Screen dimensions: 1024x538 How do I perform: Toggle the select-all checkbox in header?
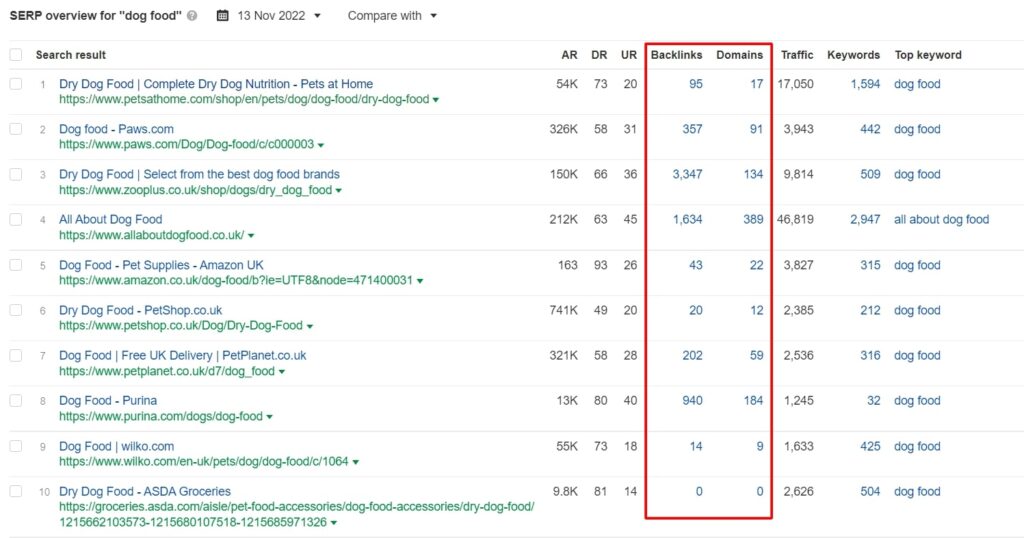point(16,55)
